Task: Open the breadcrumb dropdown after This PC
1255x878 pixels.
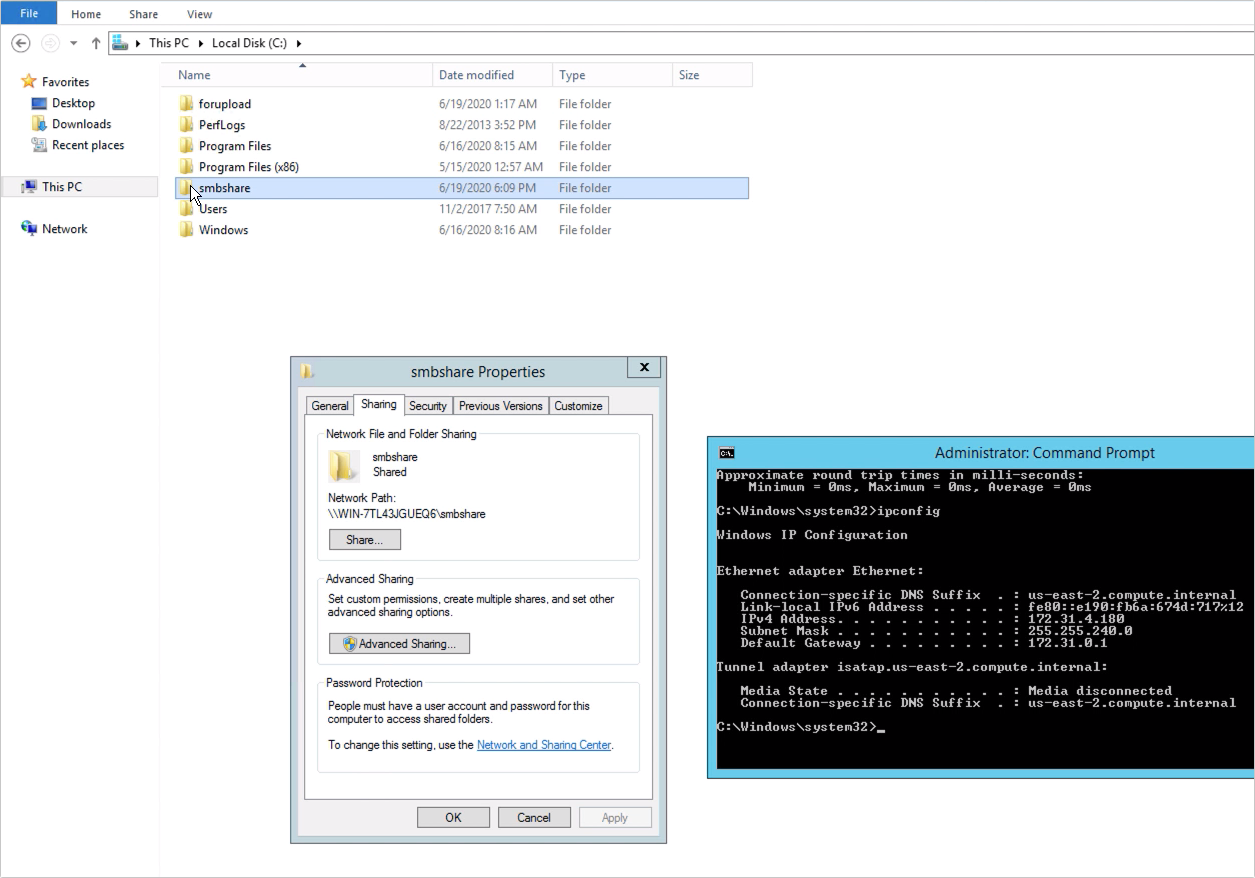Action: 200,43
